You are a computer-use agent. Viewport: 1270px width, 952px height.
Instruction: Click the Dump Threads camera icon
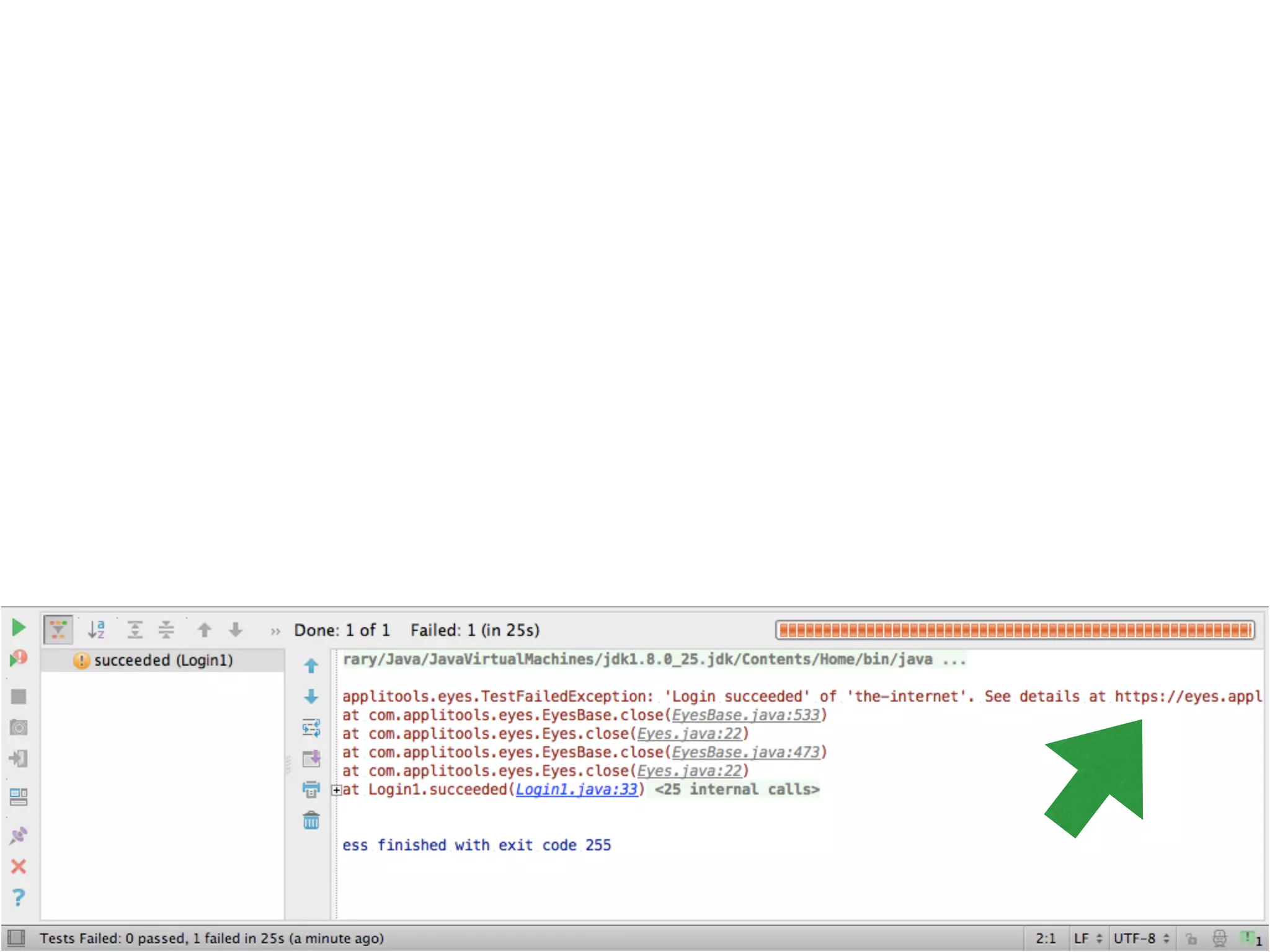click(19, 727)
